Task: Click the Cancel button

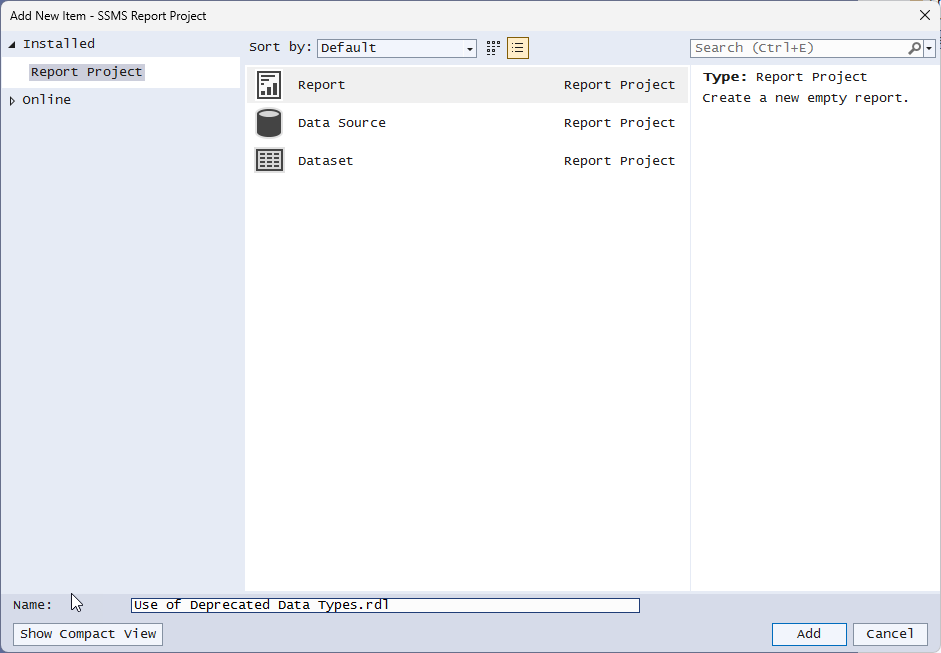Action: coord(890,634)
